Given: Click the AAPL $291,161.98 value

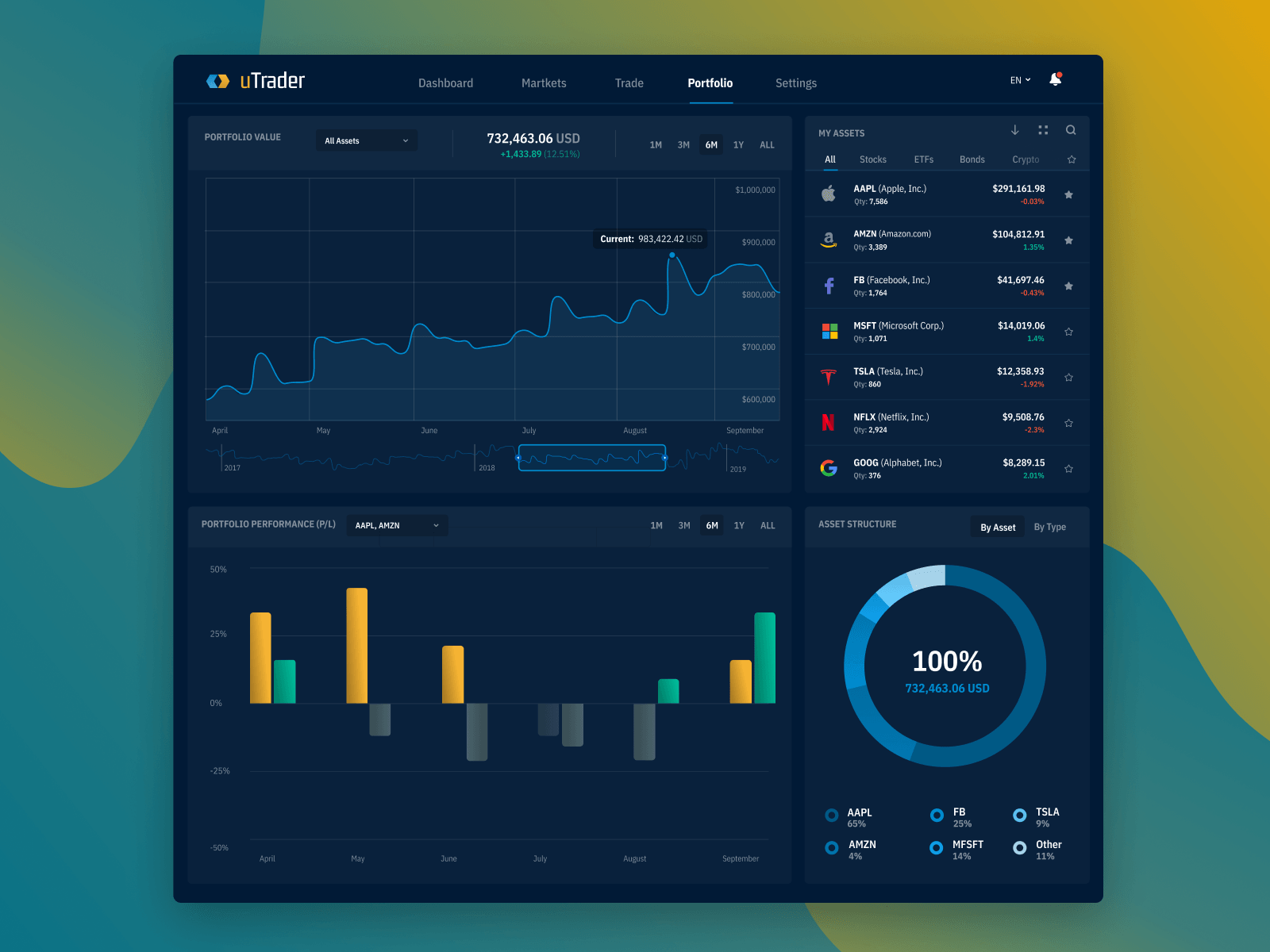Looking at the screenshot, I should click(x=1018, y=189).
